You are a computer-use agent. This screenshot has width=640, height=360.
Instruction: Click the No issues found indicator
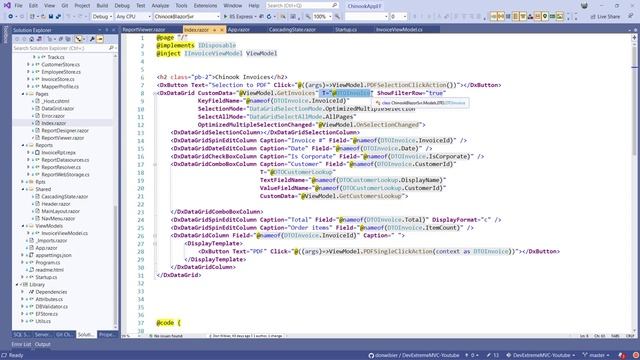166,336
